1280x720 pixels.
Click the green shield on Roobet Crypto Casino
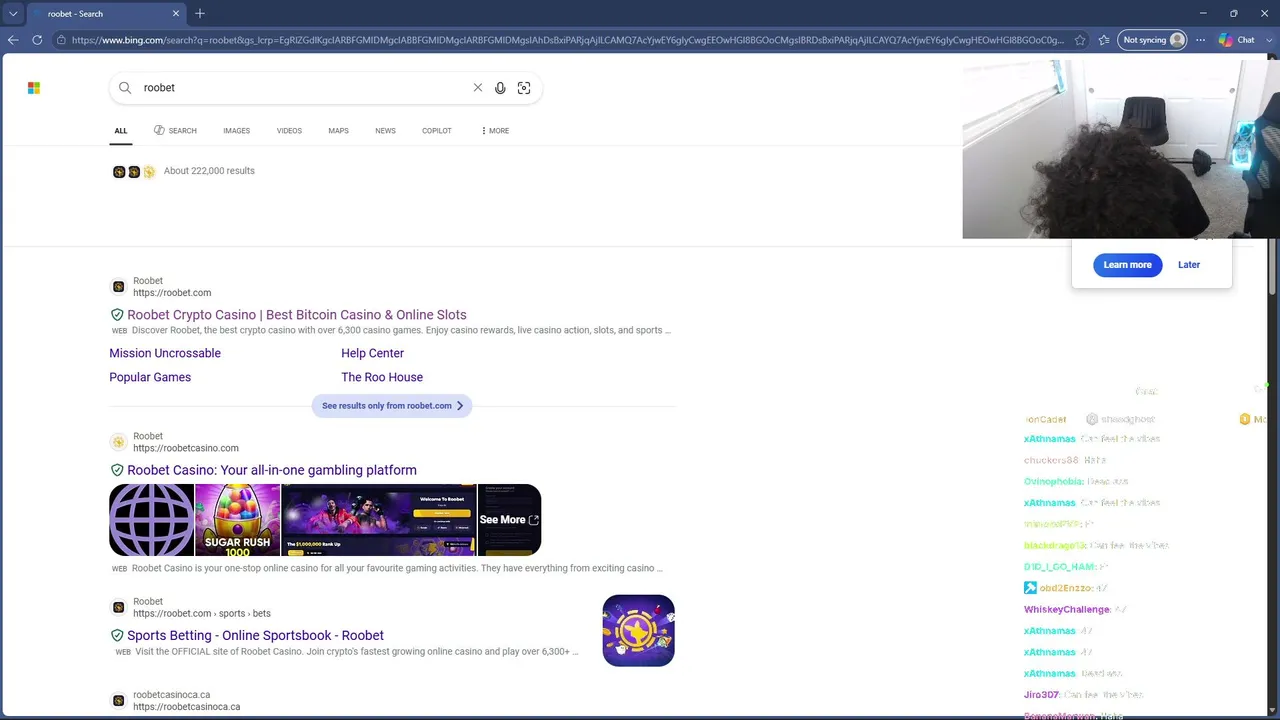click(117, 315)
